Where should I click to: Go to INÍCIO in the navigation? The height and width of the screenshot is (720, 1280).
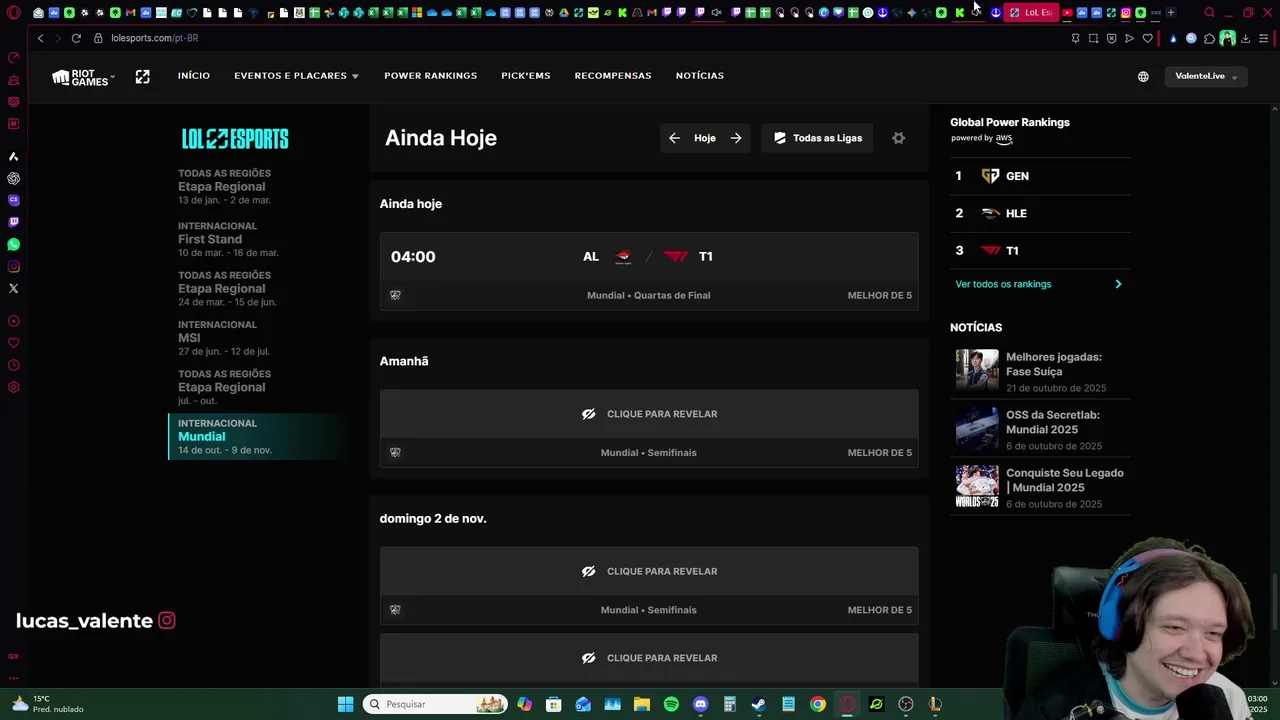pos(194,76)
